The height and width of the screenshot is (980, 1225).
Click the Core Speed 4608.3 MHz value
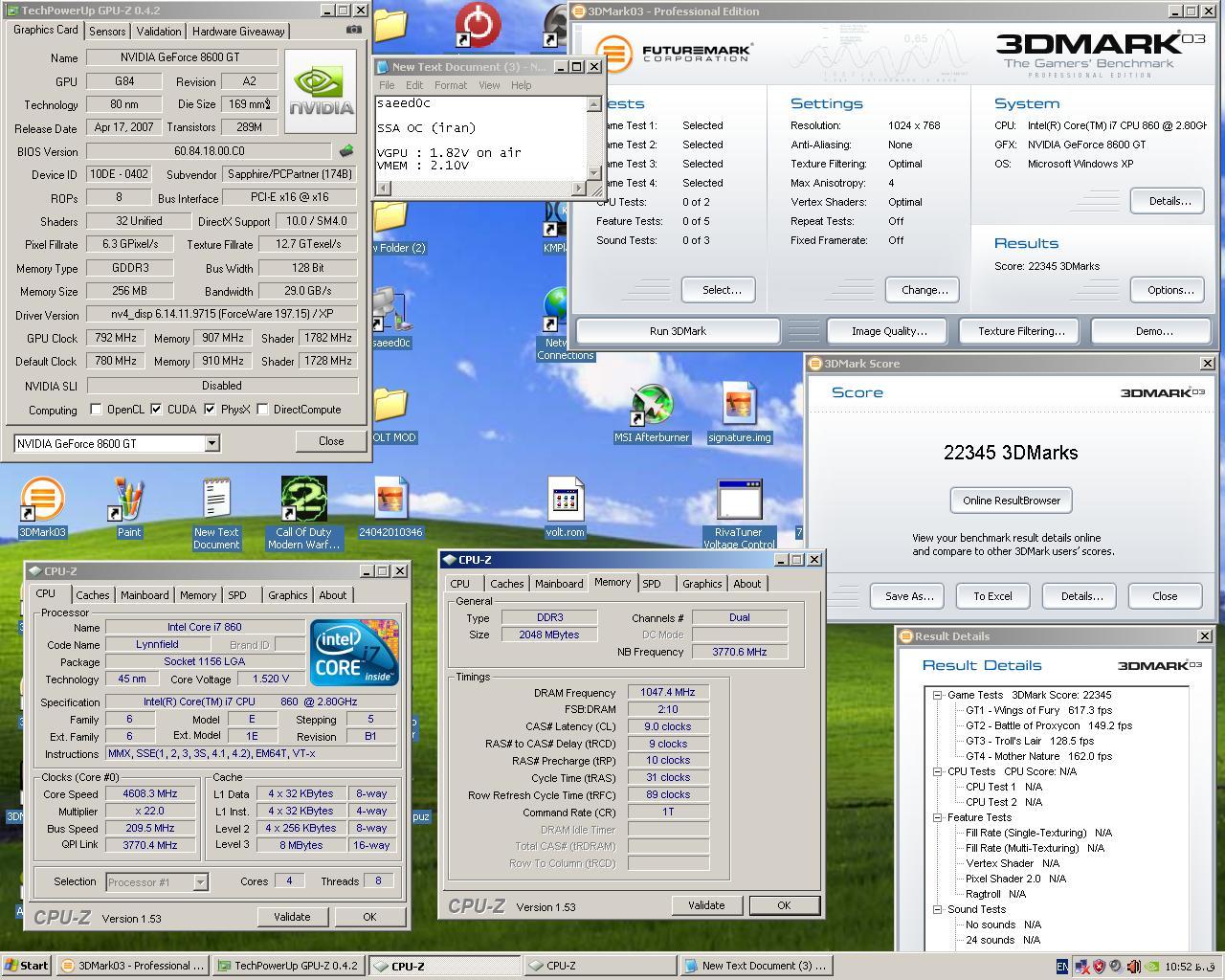point(151,793)
